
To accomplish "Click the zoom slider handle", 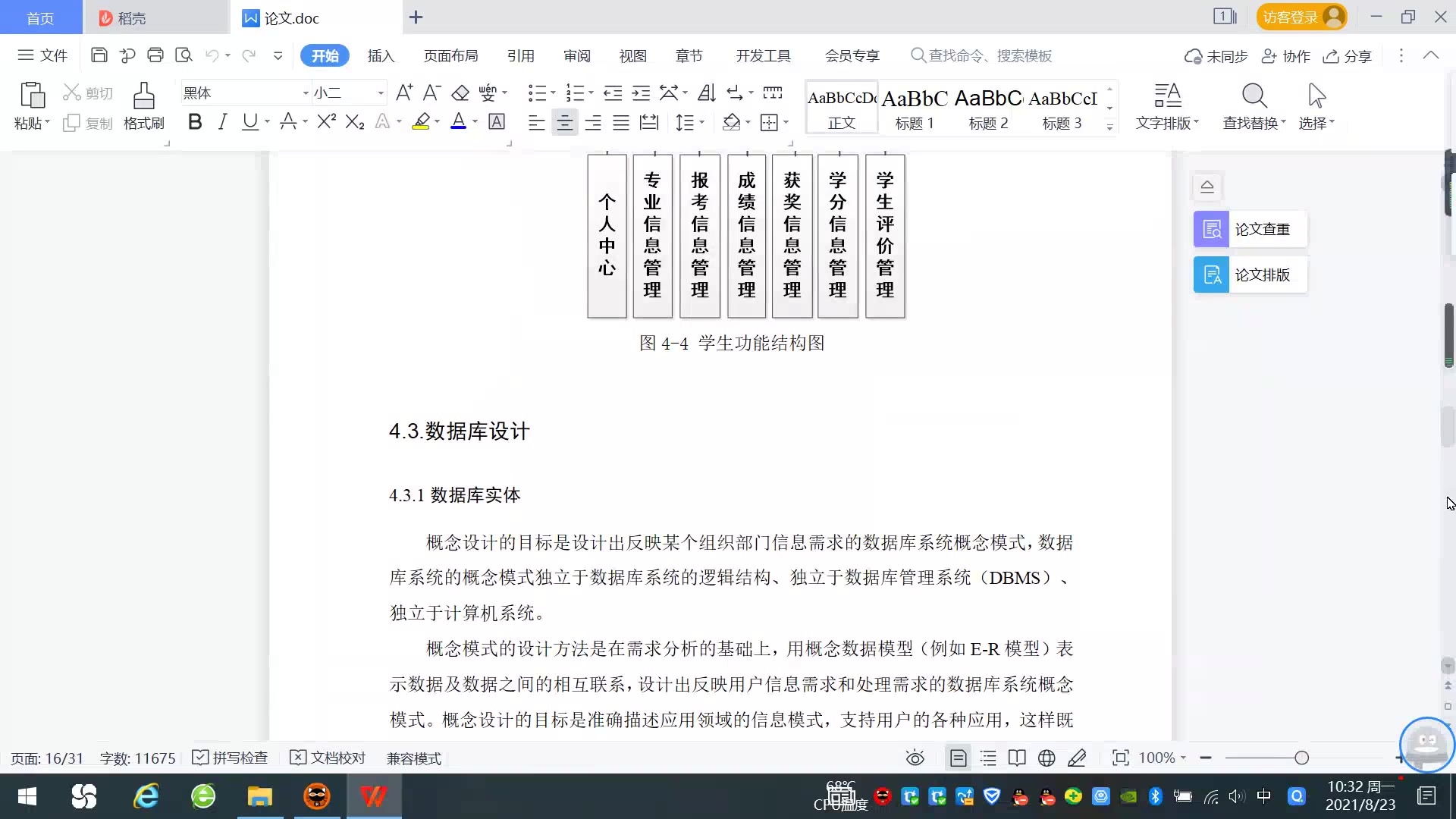I will coord(1301,758).
